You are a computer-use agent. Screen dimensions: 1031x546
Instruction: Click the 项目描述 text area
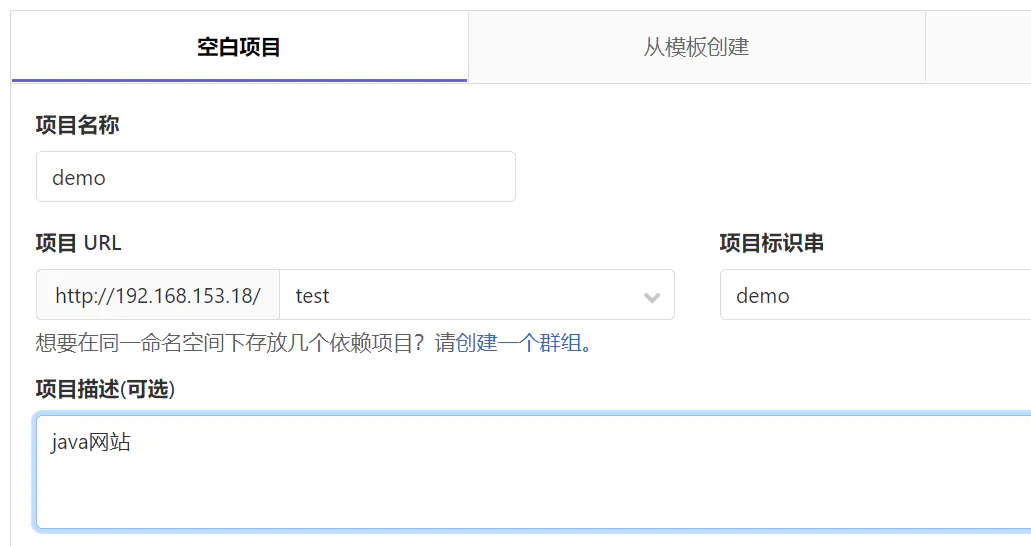click(533, 472)
